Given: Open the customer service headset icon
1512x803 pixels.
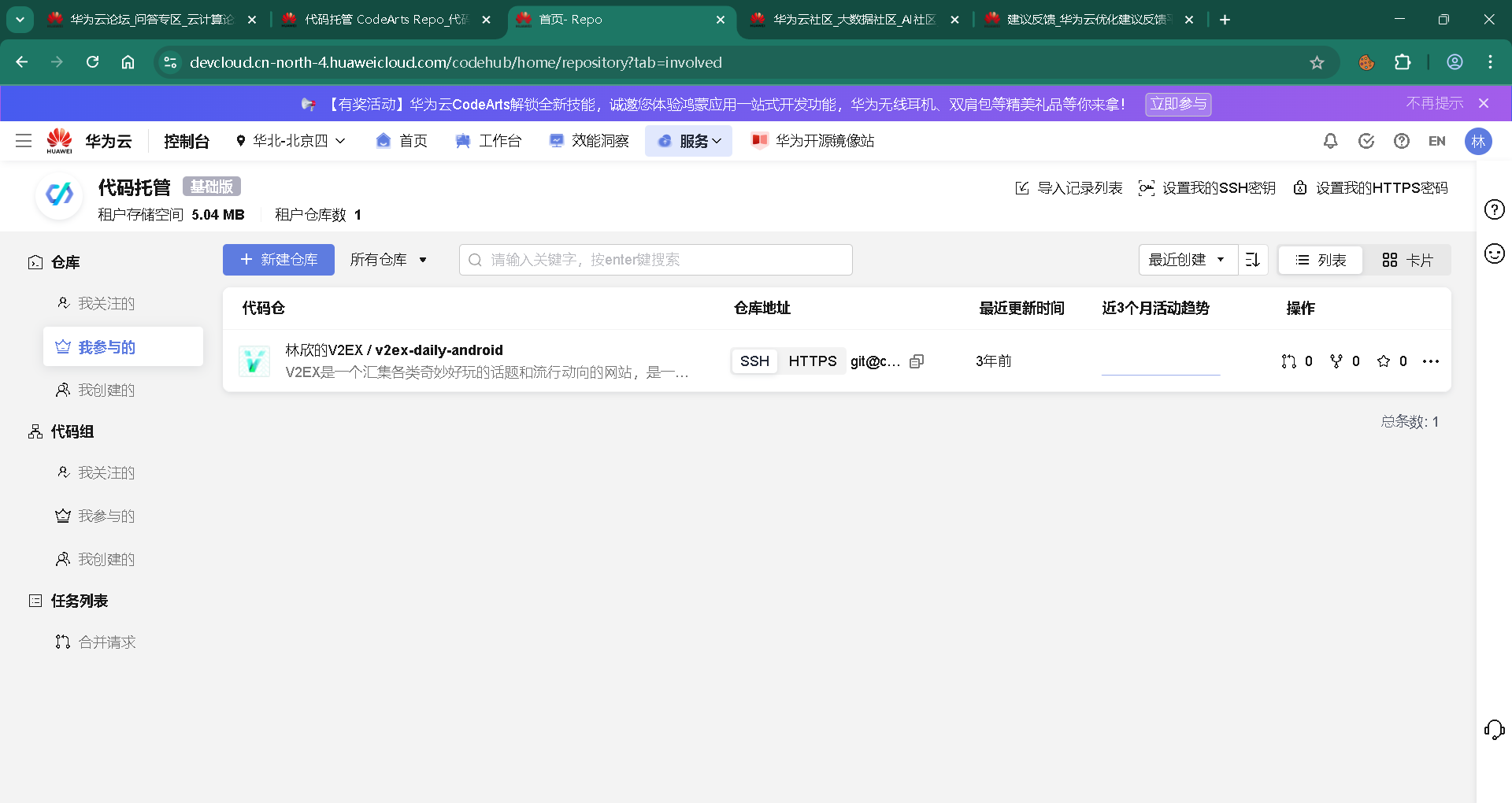Looking at the screenshot, I should [x=1494, y=730].
